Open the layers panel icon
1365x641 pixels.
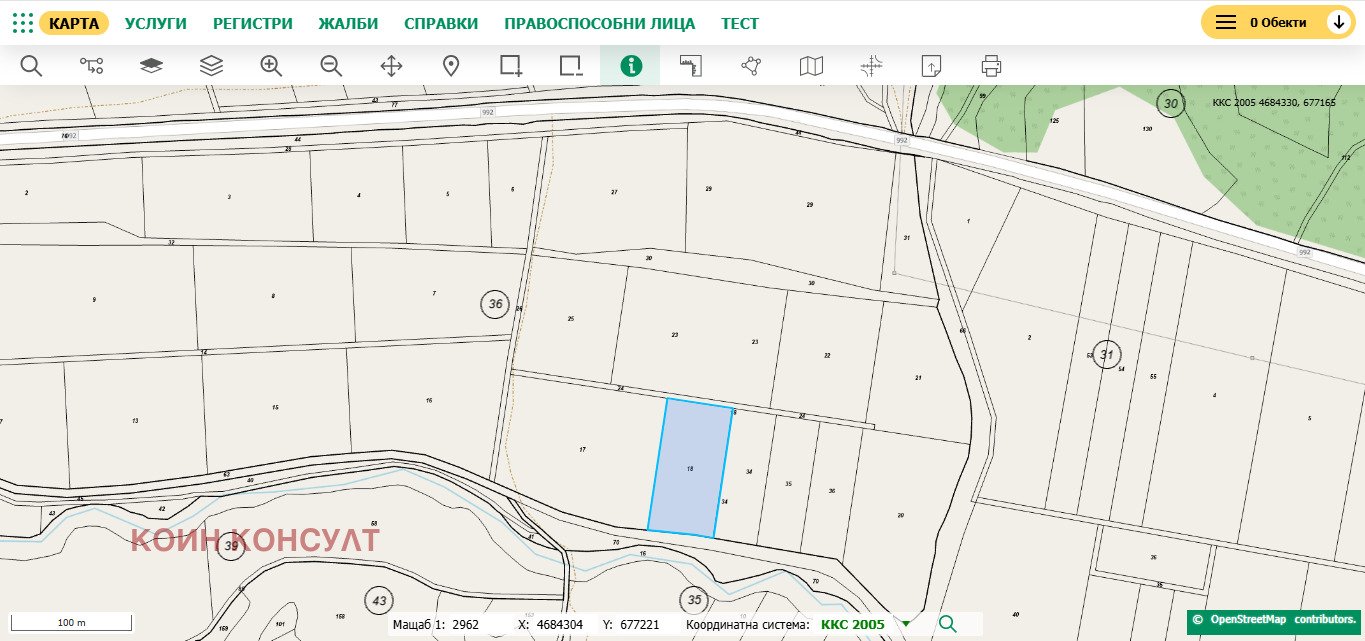pos(210,65)
